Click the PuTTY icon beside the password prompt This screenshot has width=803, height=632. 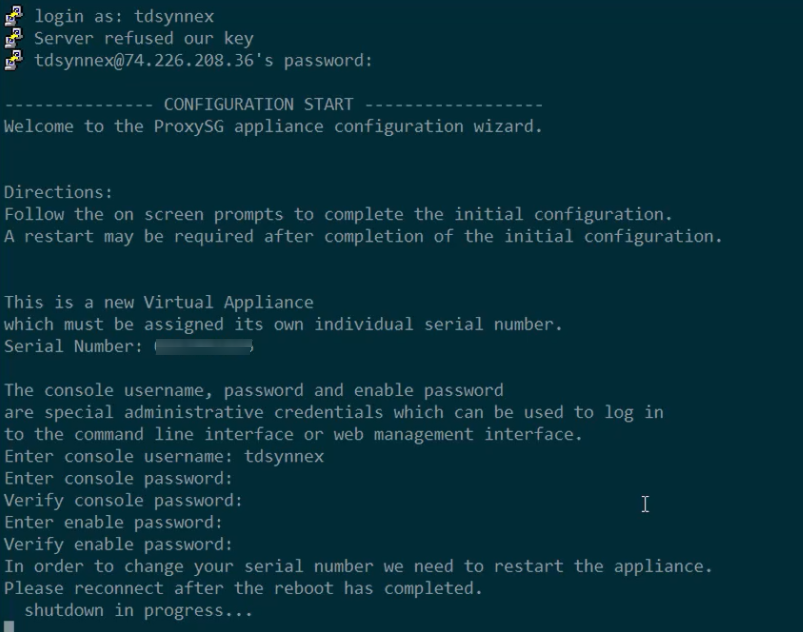click(x=14, y=60)
